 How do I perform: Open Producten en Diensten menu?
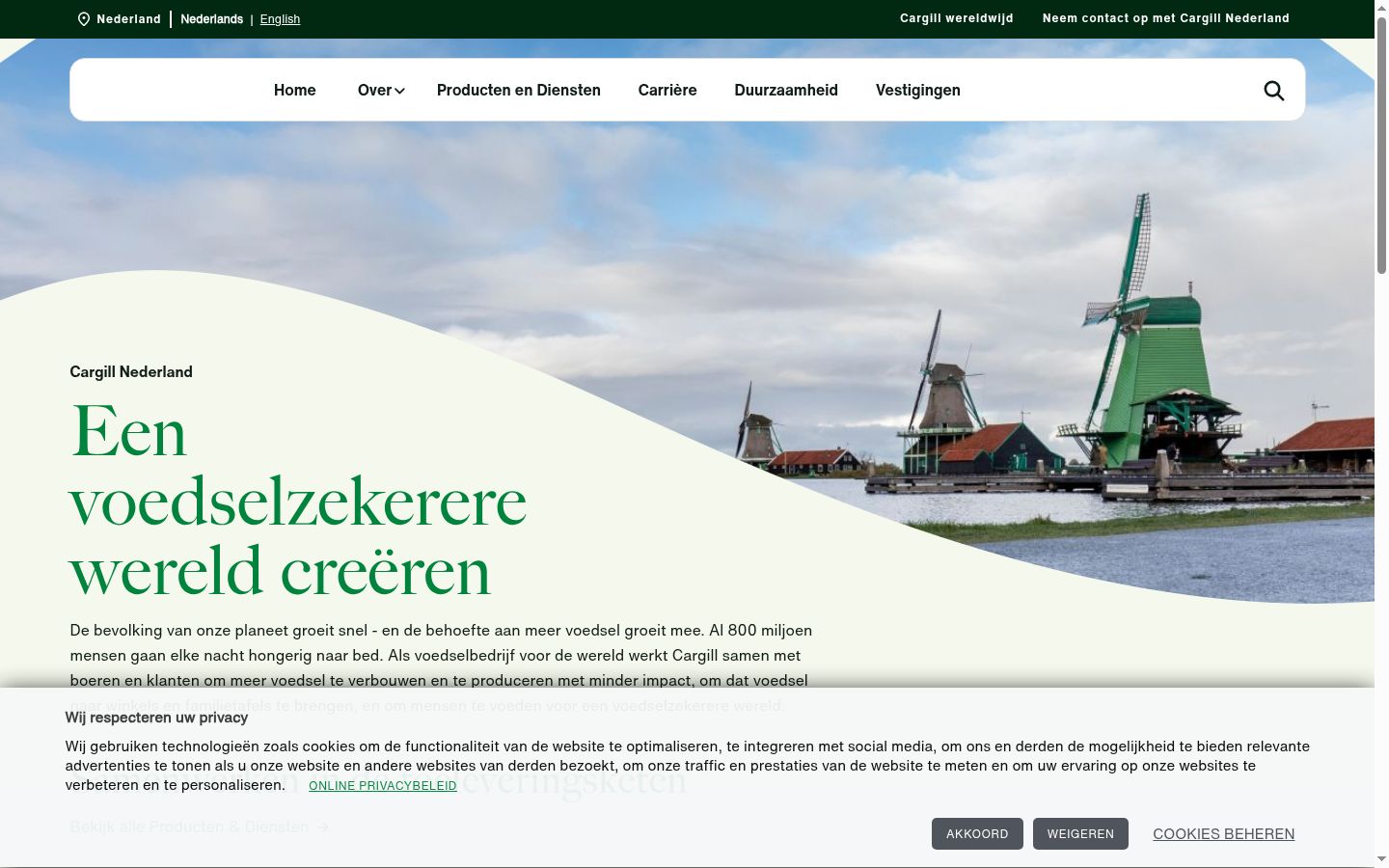[x=519, y=90]
